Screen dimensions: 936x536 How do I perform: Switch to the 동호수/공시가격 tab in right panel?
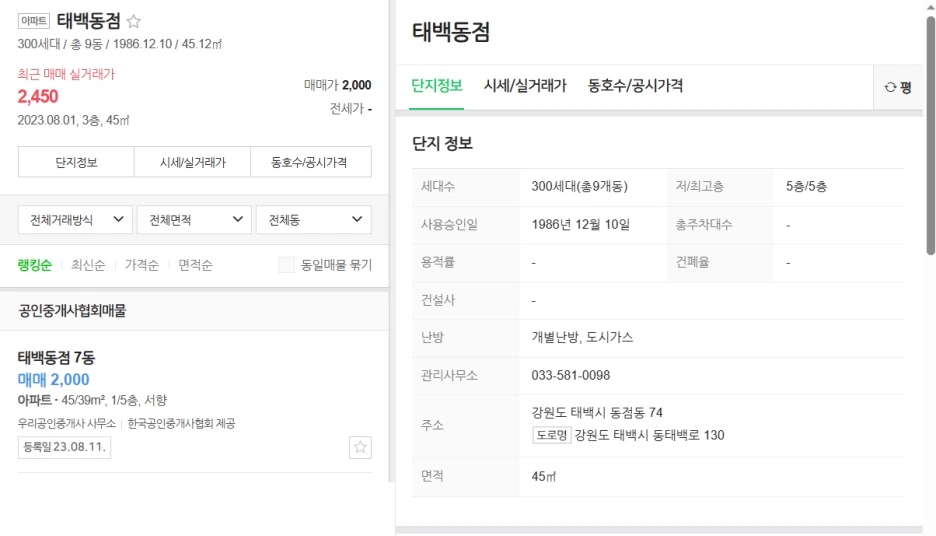pyautogui.click(x=635, y=85)
